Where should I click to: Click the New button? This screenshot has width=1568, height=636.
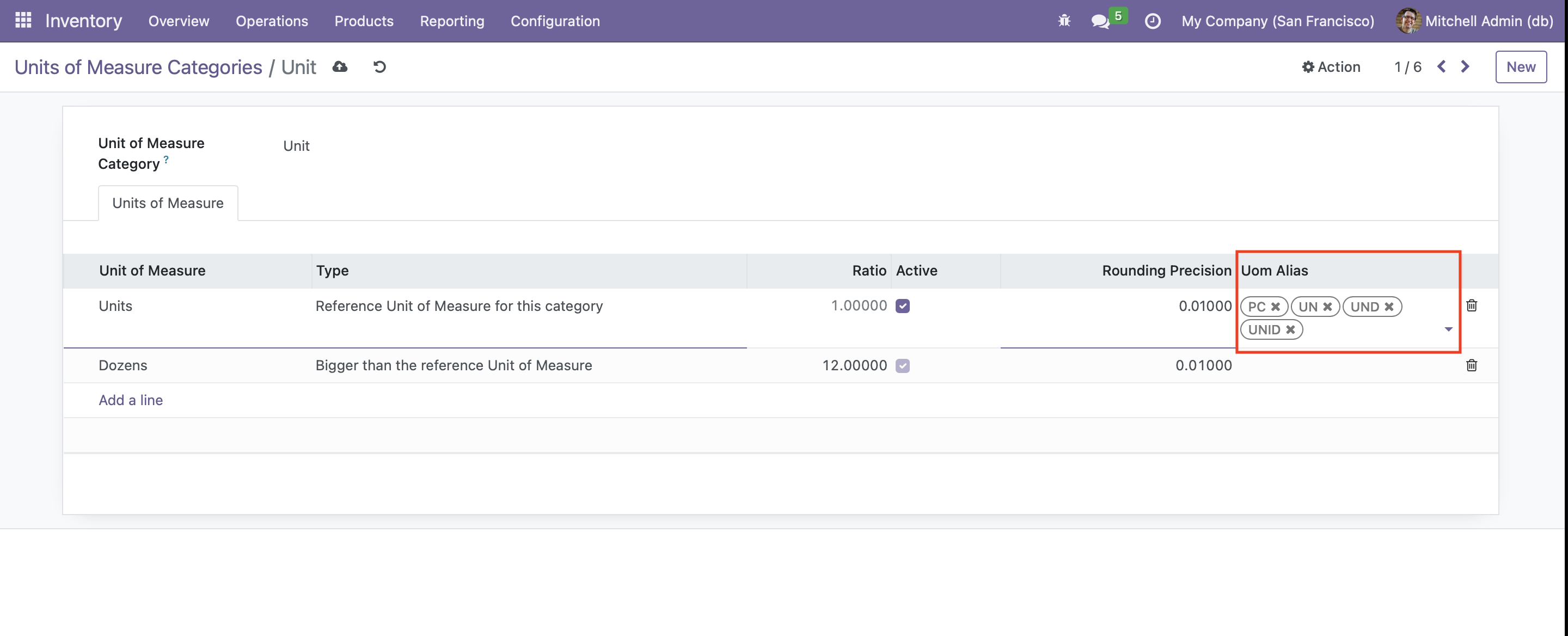point(1520,67)
